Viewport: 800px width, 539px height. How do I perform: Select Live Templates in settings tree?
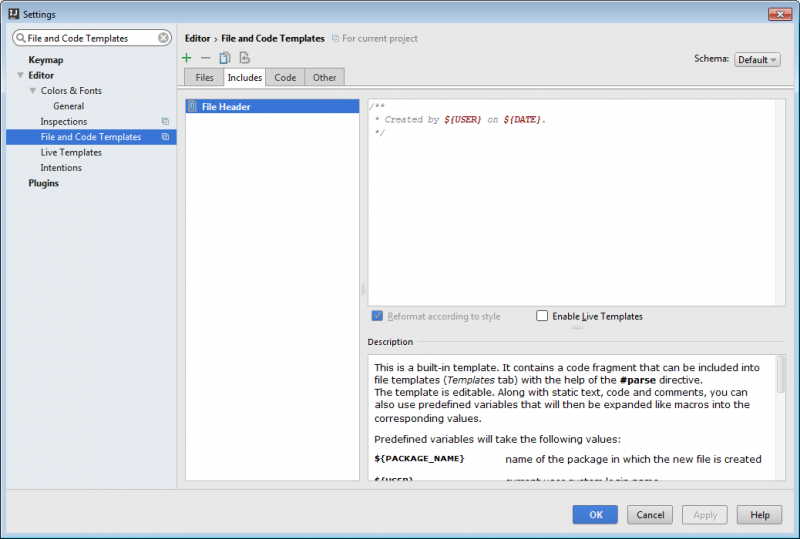coord(71,153)
